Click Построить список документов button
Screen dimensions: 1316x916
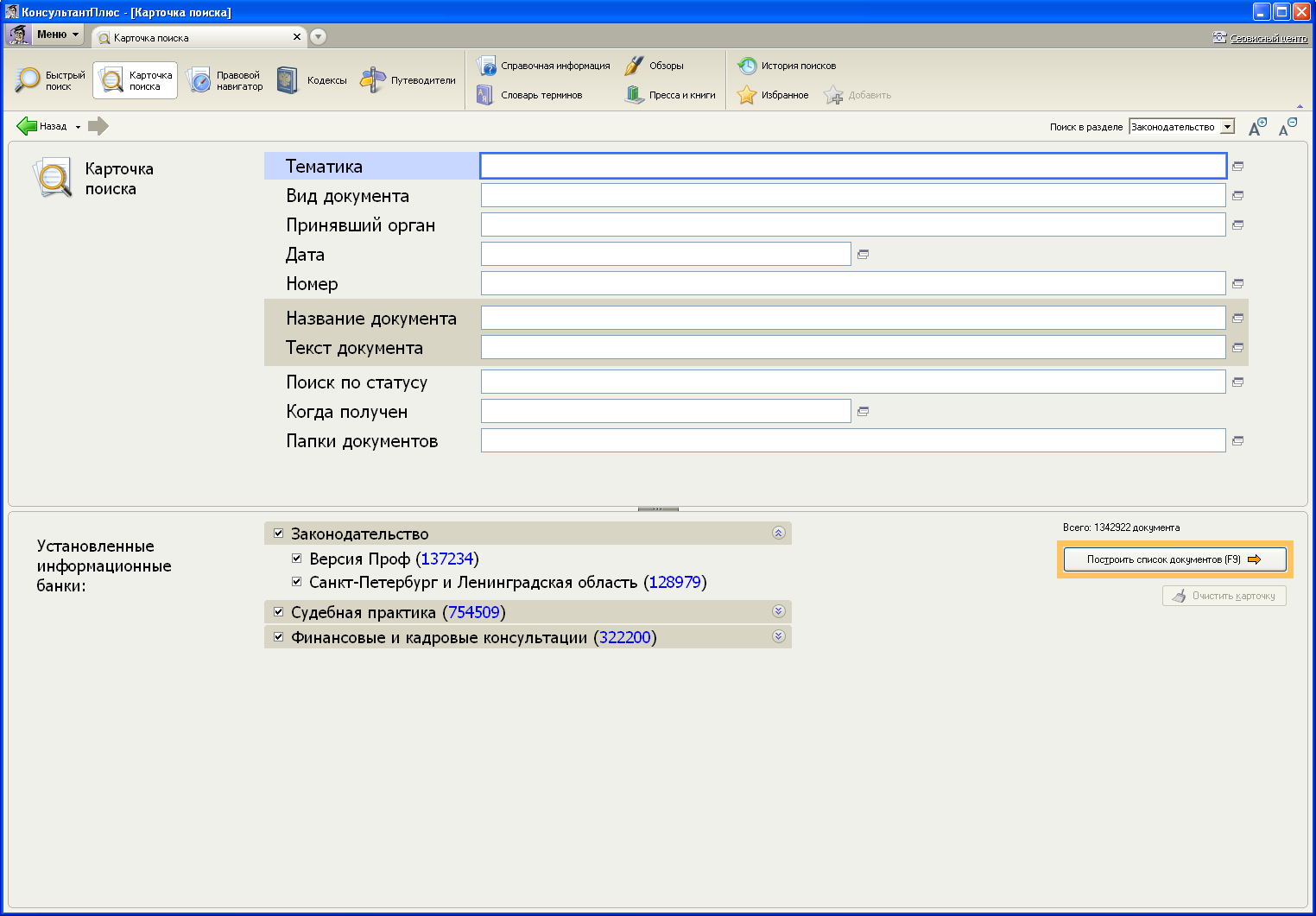pos(1174,559)
